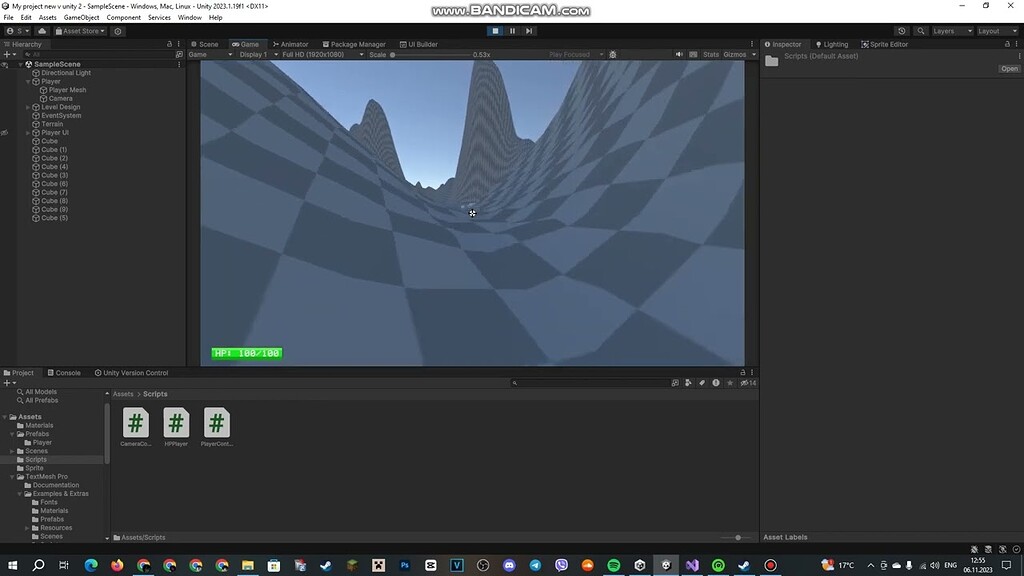Click the debug bug icon in Game view toolbar
This screenshot has height=576, width=1024.
click(x=613, y=55)
